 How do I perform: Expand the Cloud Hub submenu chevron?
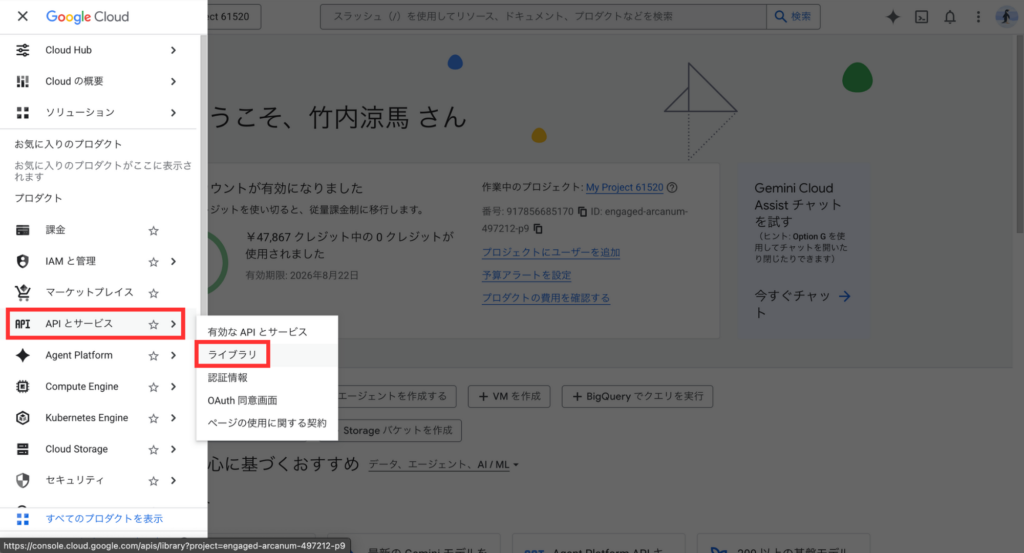point(173,50)
